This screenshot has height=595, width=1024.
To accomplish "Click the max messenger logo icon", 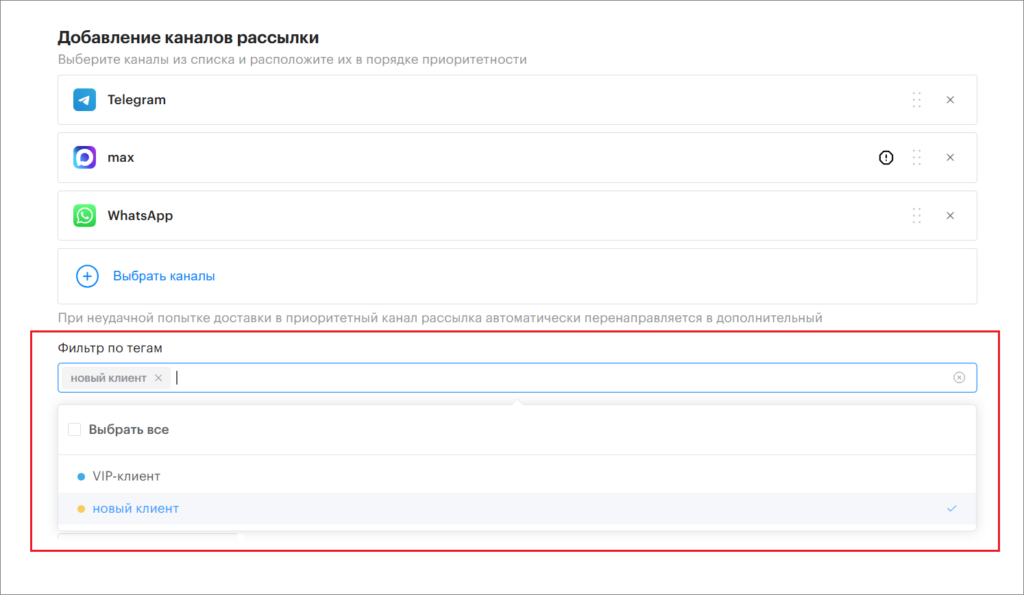I will (84, 157).
